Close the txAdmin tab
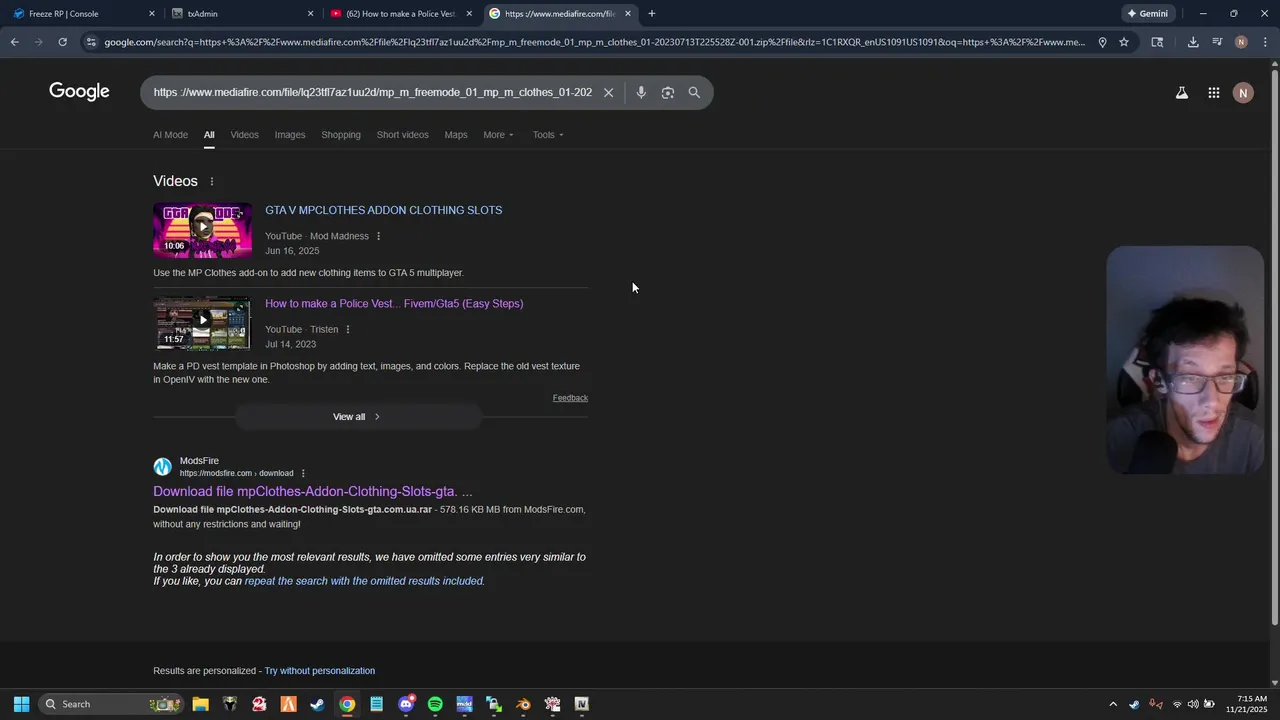The image size is (1280, 720). [x=310, y=14]
